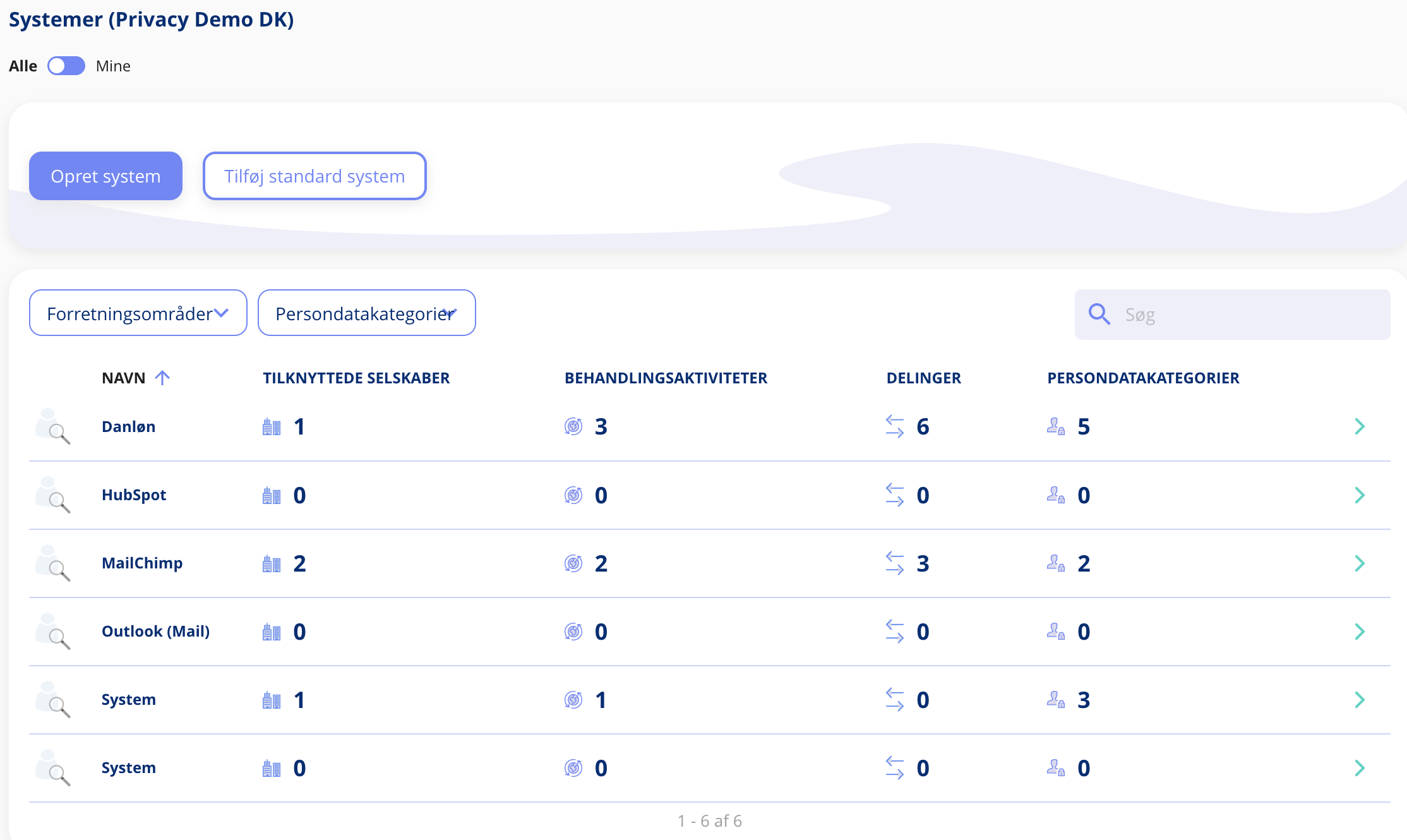Expand the Danløn row chevron
Image resolution: width=1407 pixels, height=840 pixels.
[x=1360, y=426]
